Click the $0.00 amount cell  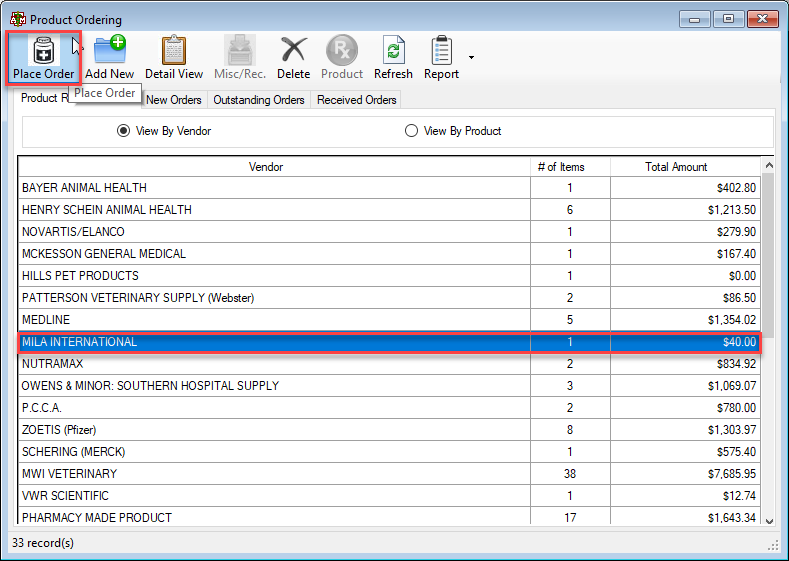coord(685,276)
